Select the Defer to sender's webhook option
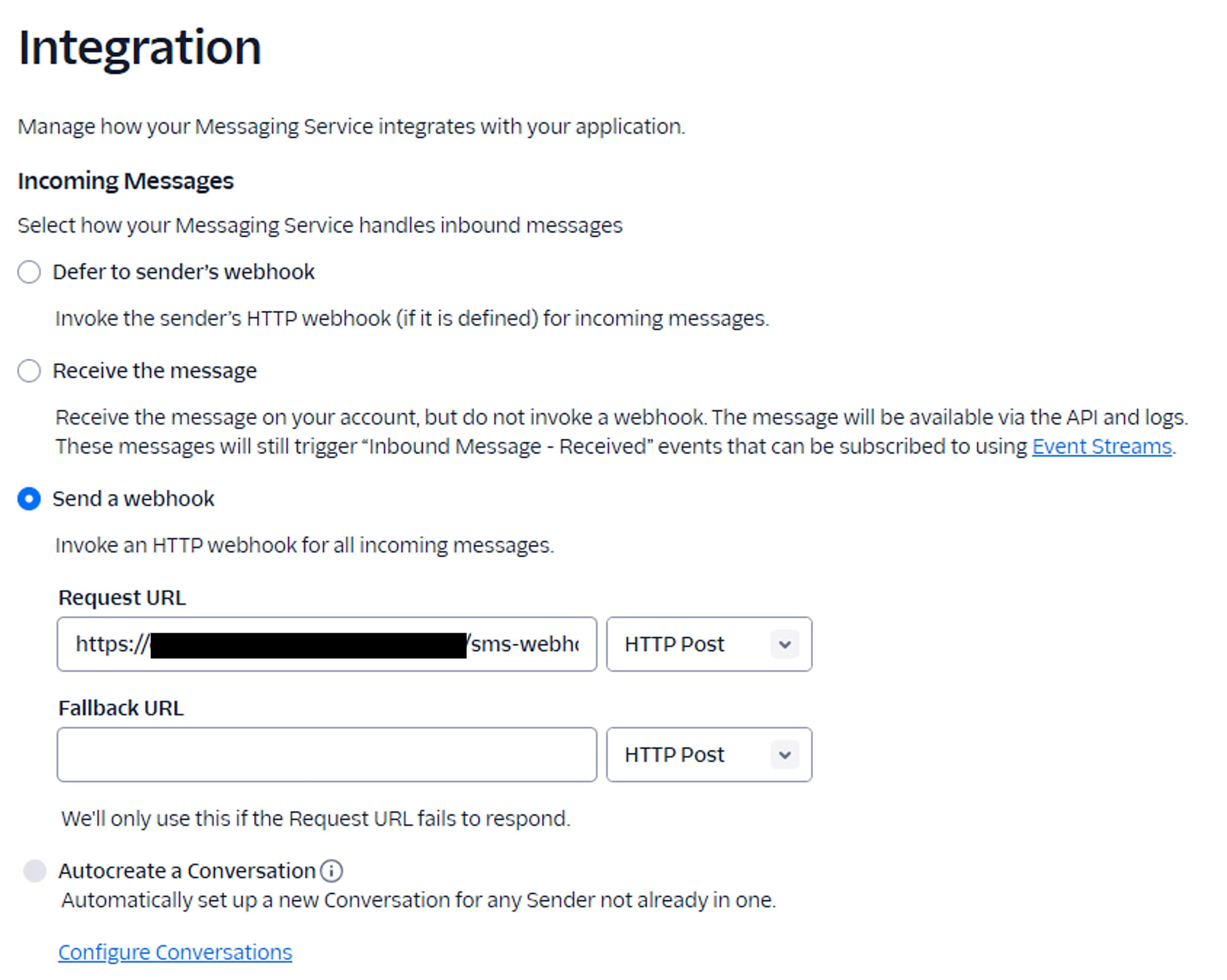 [x=29, y=272]
